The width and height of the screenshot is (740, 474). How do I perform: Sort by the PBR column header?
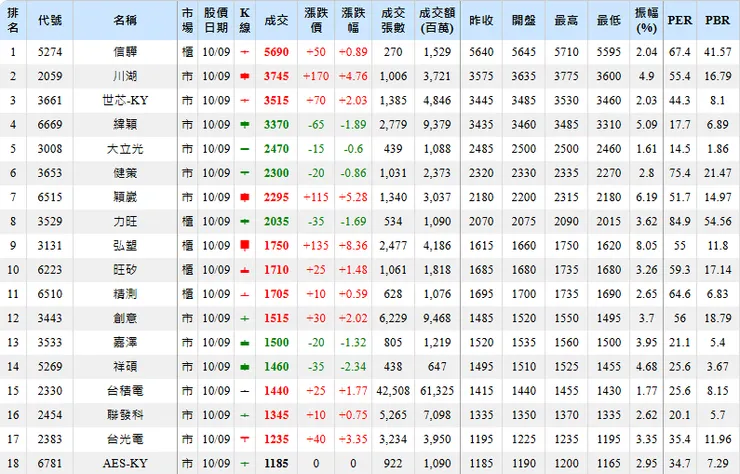coord(718,20)
